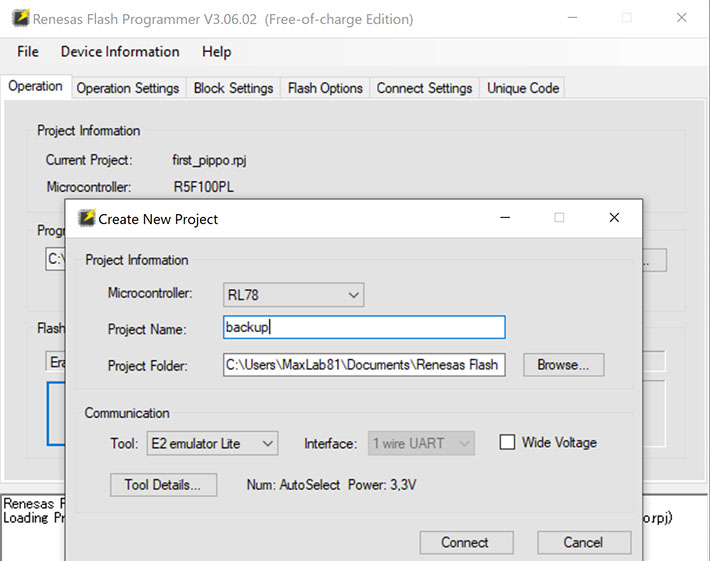Click the Create New Project dialog lightning icon

(87, 218)
